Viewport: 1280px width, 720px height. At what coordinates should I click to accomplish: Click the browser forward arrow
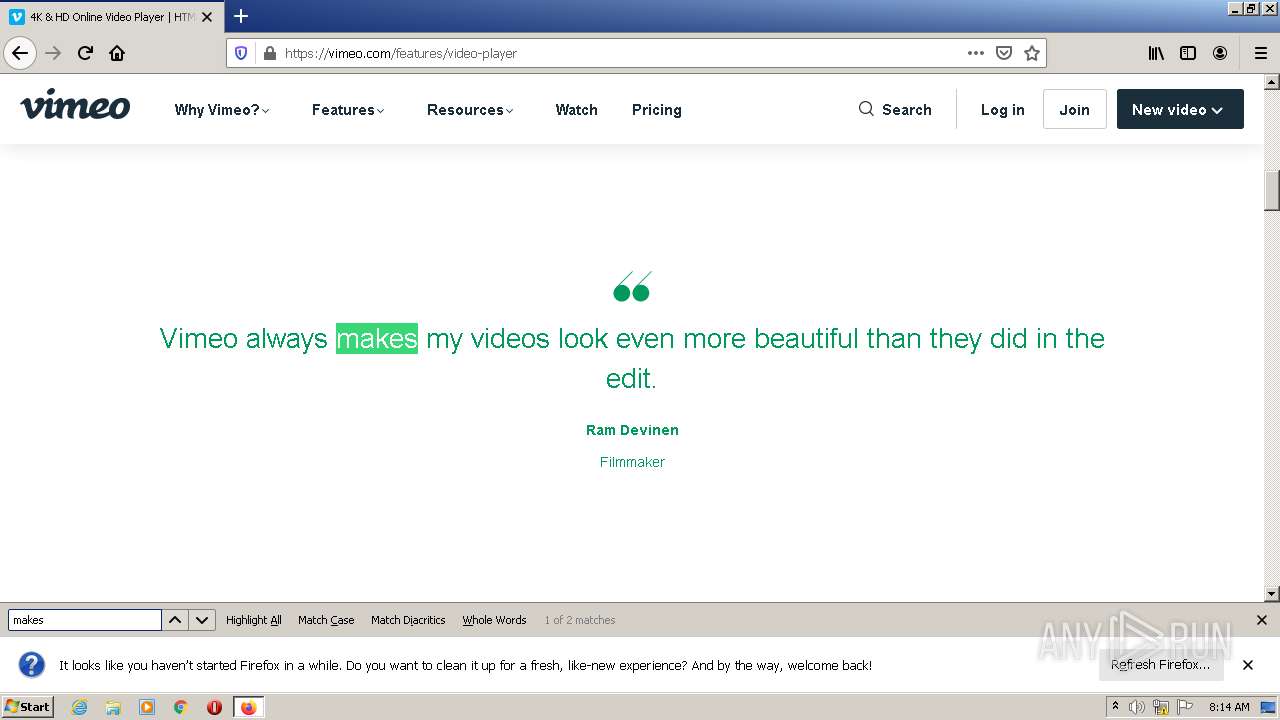click(53, 53)
